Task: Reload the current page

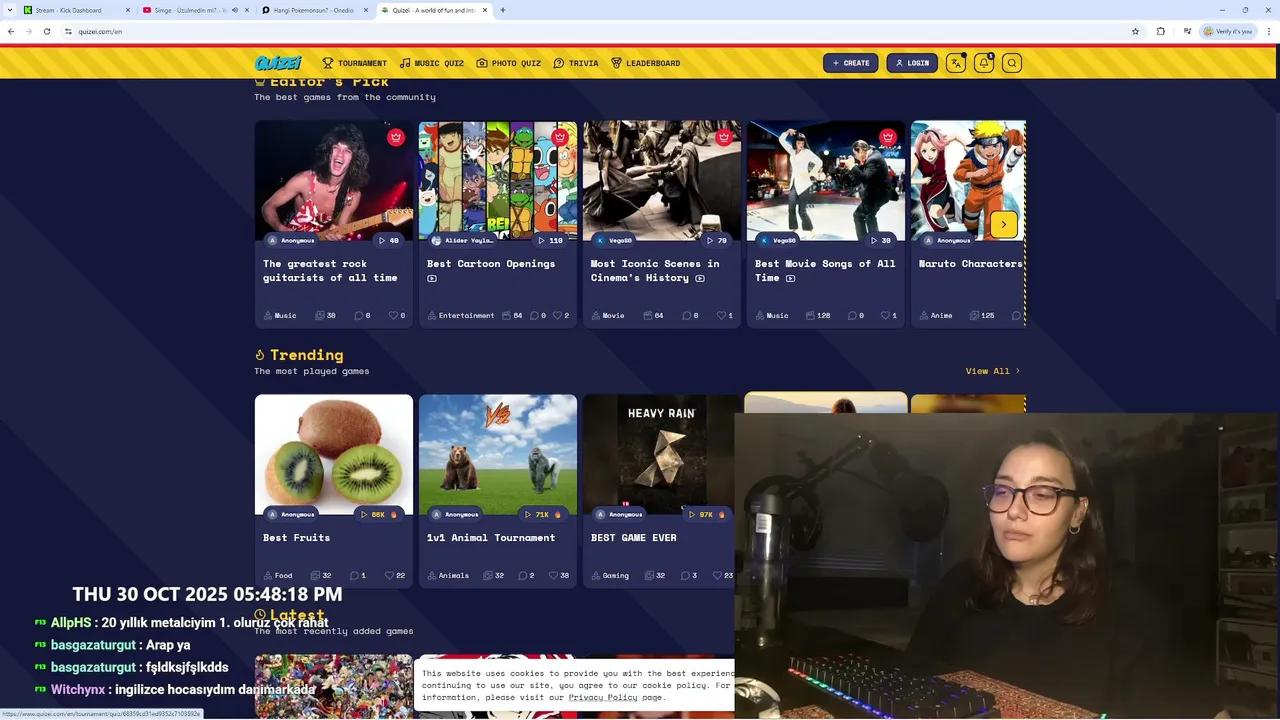Action: coord(46,31)
